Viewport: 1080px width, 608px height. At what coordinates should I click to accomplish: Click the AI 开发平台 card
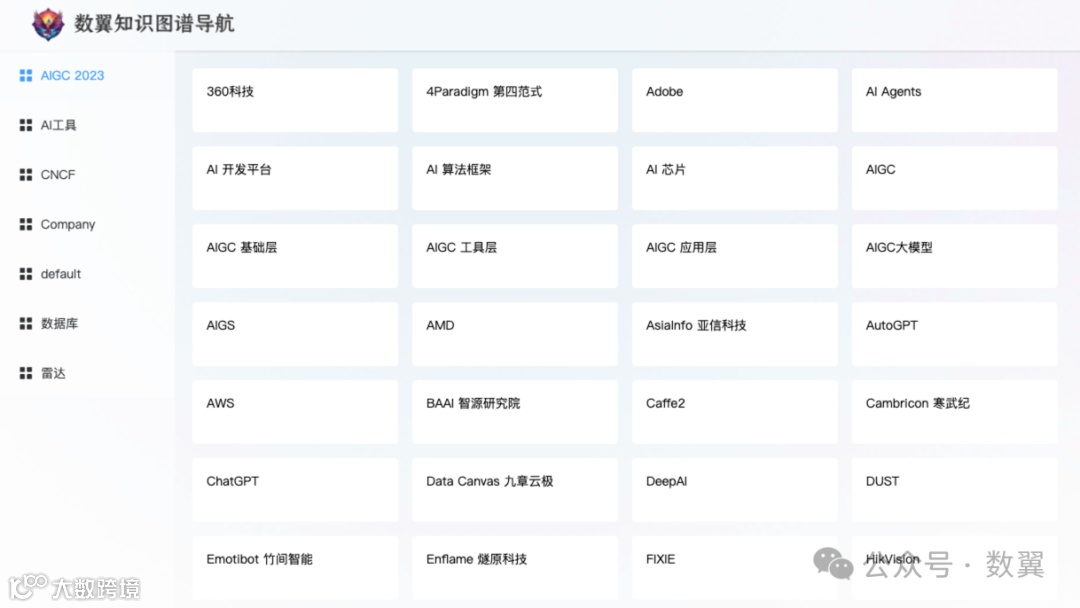click(295, 178)
